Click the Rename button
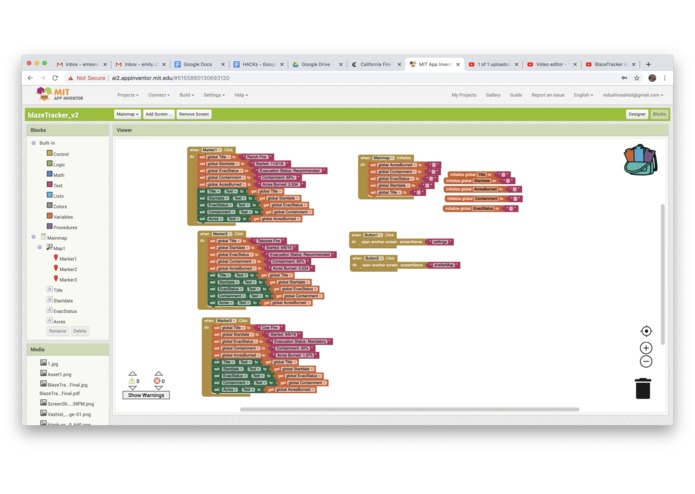This screenshot has height=494, width=695. (x=58, y=331)
